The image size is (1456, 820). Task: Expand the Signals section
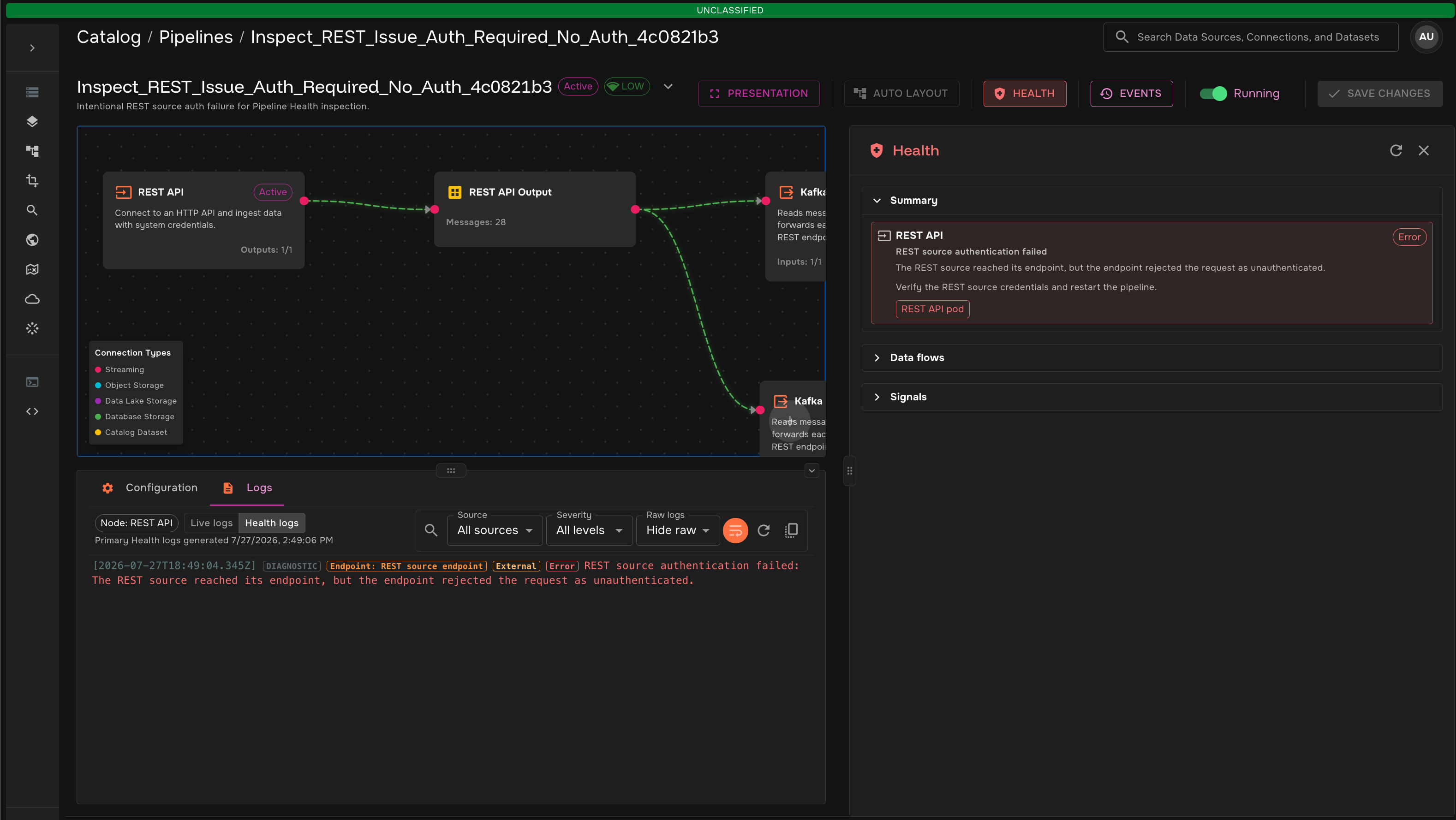[x=1152, y=397]
